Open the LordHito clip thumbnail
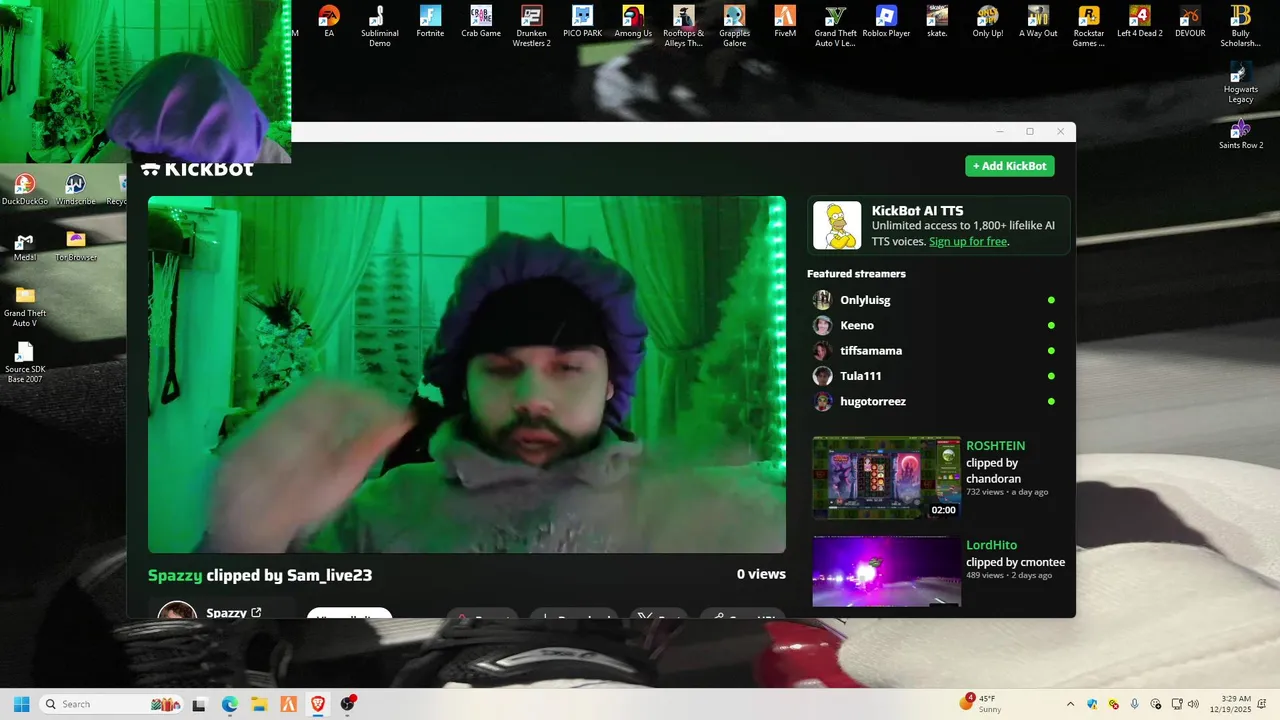Image resolution: width=1280 pixels, height=720 pixels. 887,571
